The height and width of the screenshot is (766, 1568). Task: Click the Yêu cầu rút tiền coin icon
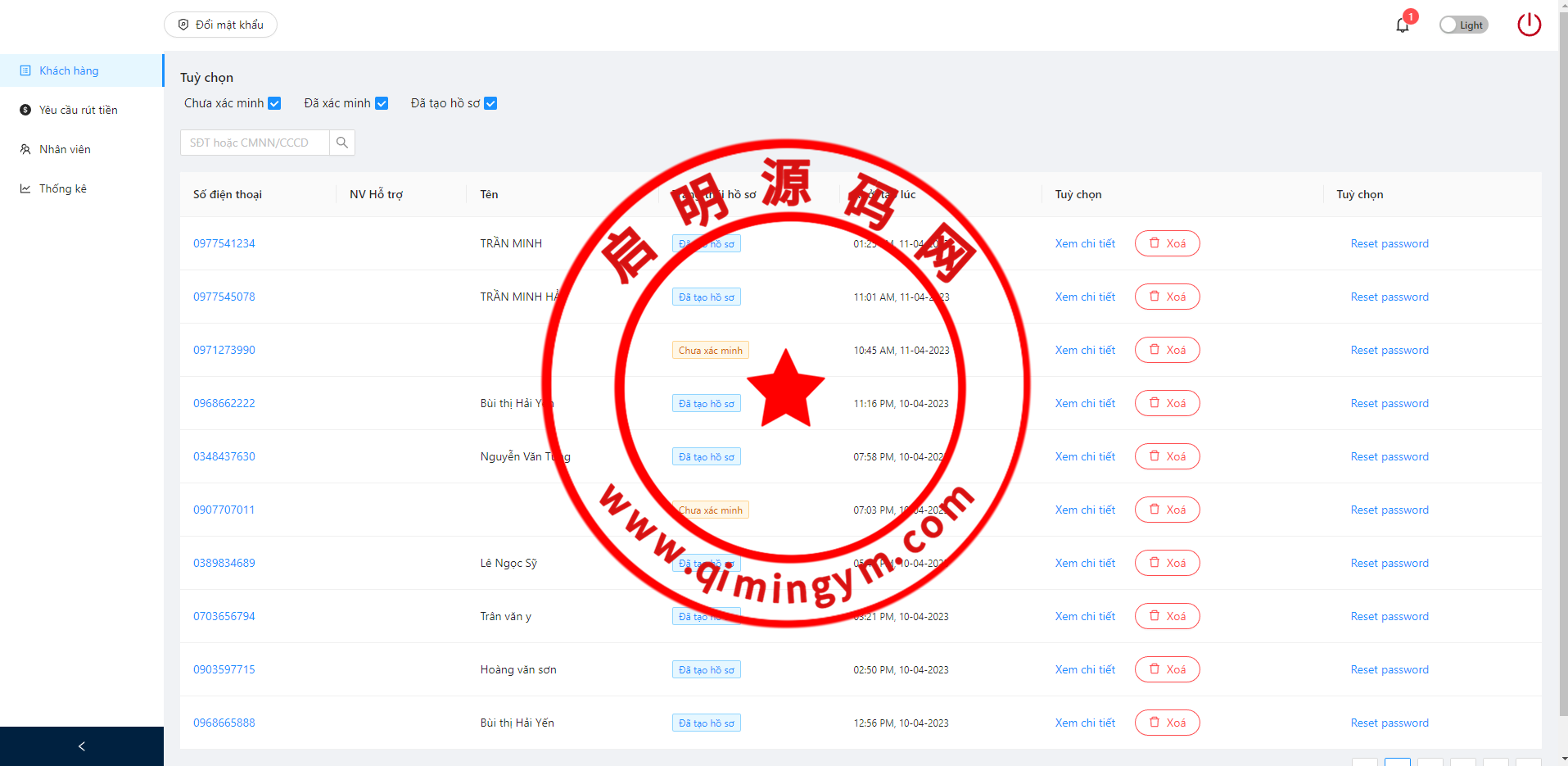[25, 110]
